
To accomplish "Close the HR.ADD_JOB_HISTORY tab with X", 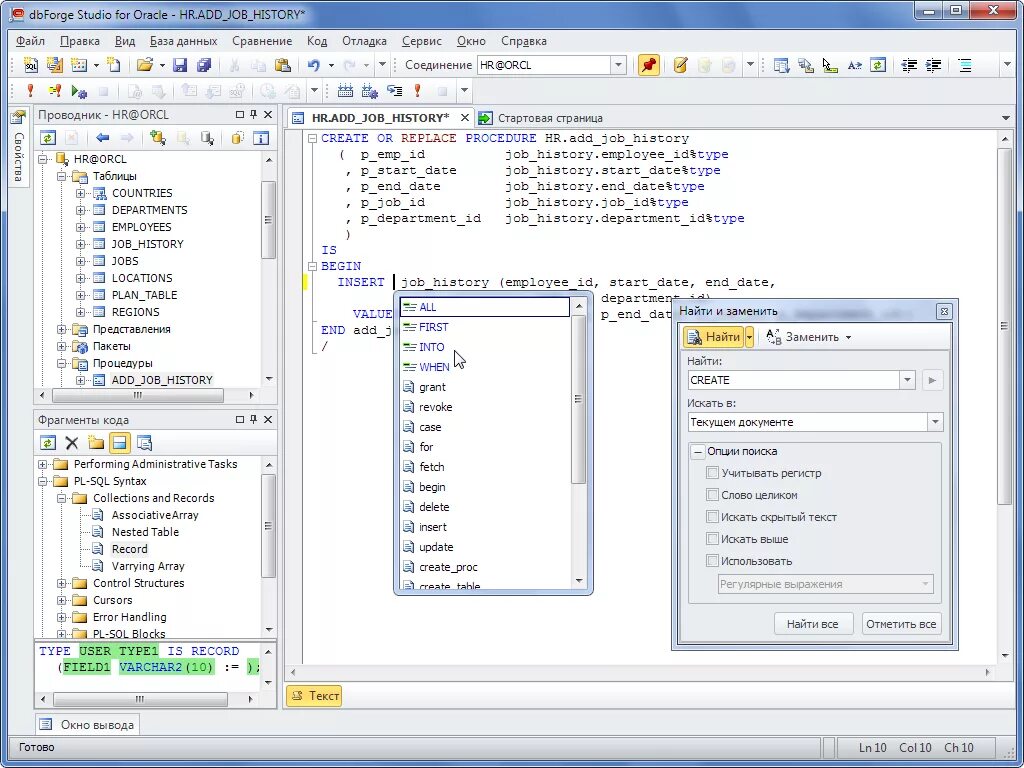I will [465, 118].
